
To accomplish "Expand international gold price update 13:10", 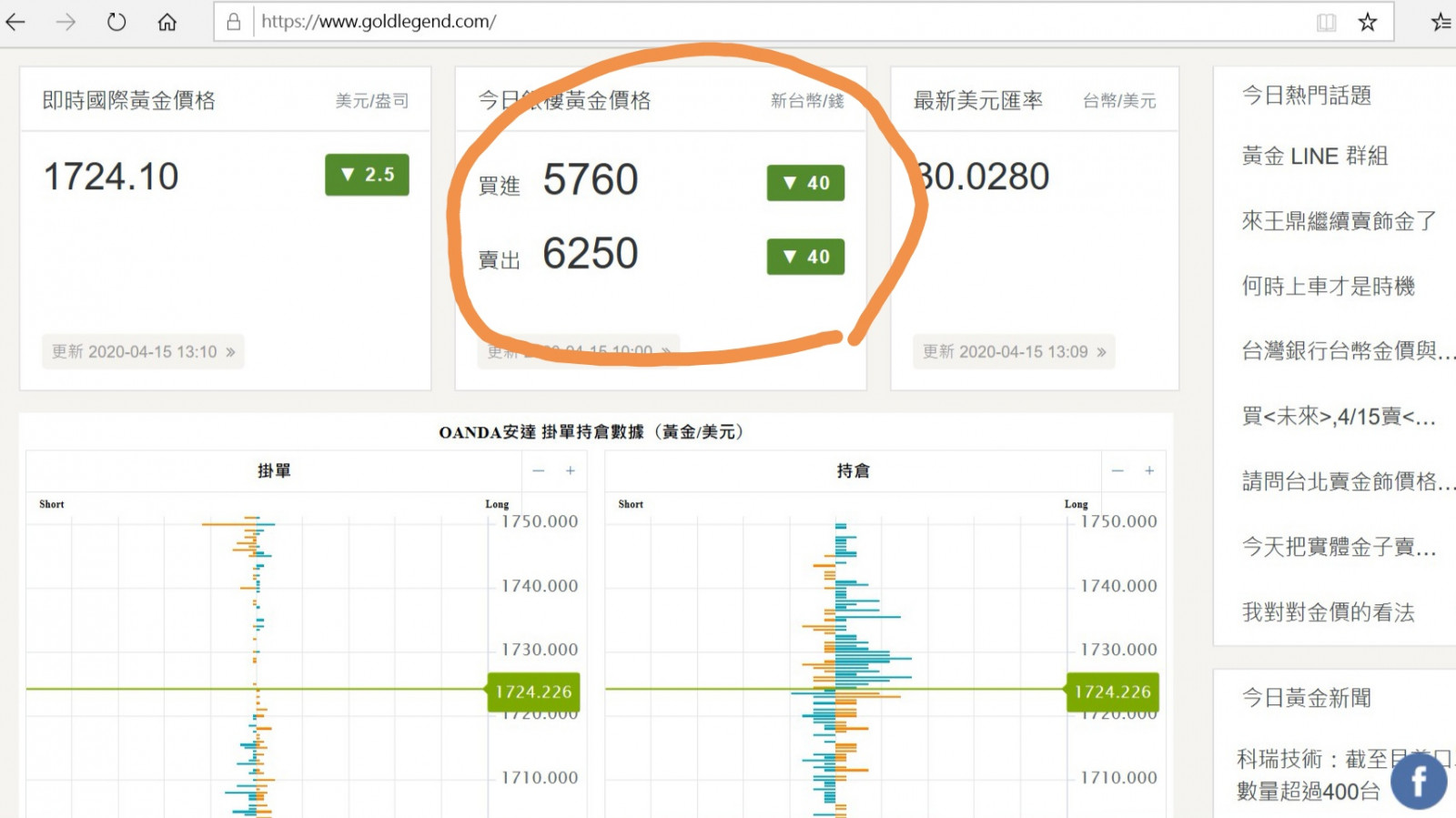I will pos(143,352).
